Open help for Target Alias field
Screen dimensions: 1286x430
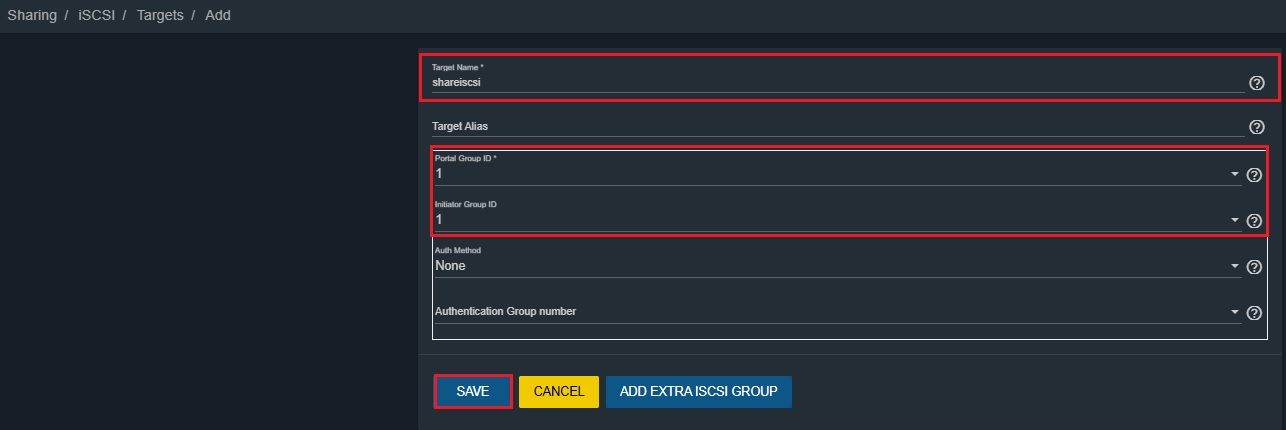click(x=1257, y=127)
